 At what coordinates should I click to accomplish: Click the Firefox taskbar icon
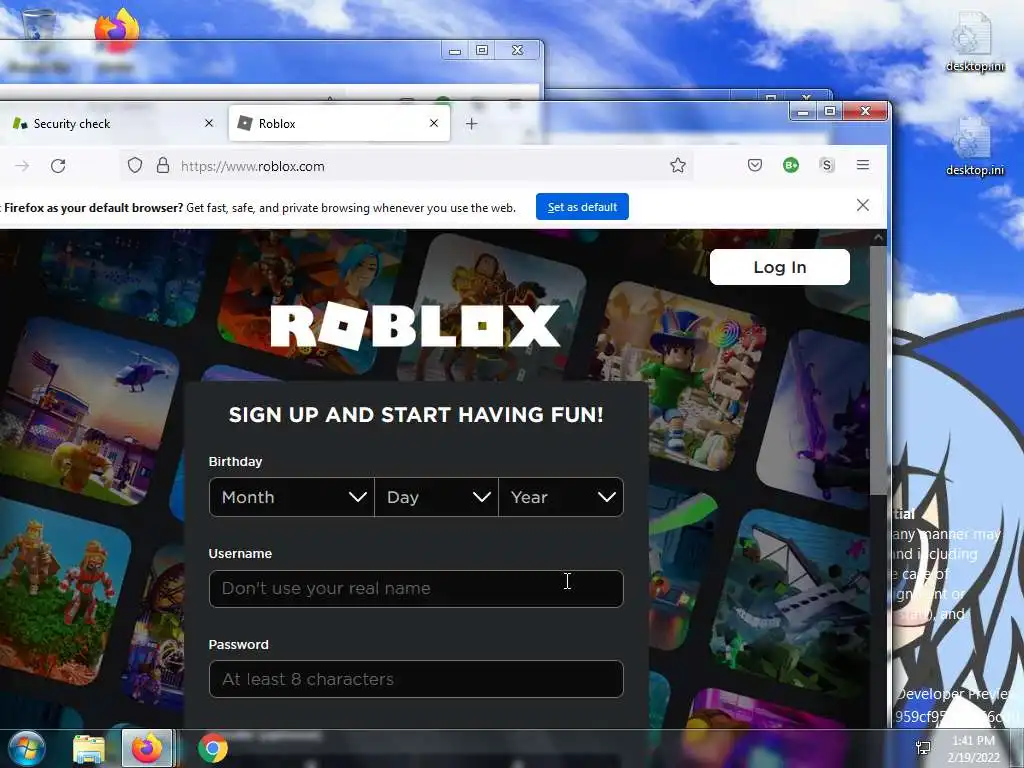(x=147, y=748)
